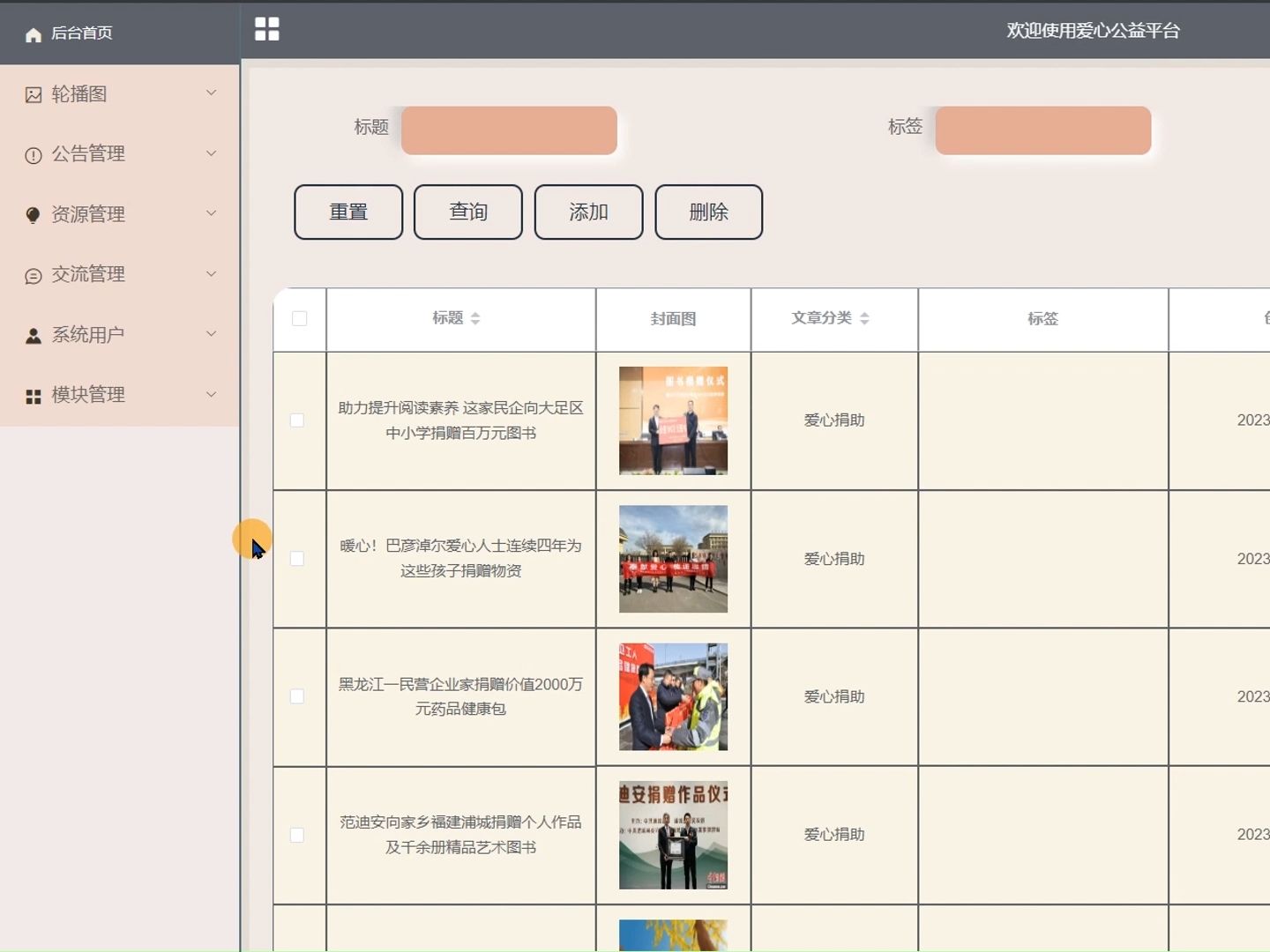Click the 添加 button
This screenshot has width=1270, height=952.
(x=588, y=212)
